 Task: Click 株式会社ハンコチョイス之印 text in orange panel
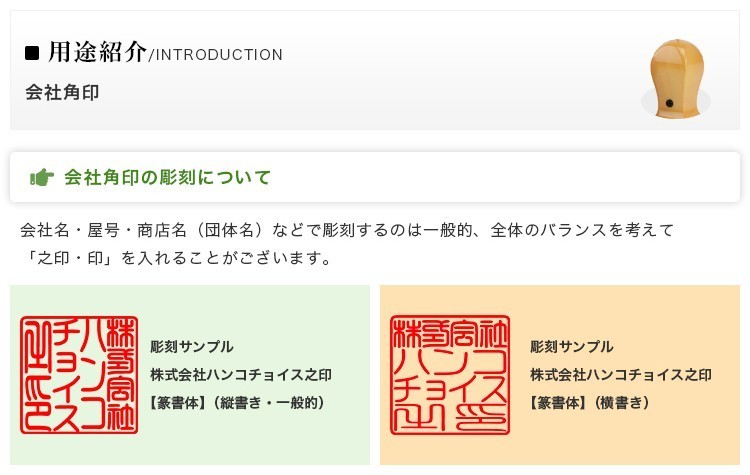[x=620, y=375]
